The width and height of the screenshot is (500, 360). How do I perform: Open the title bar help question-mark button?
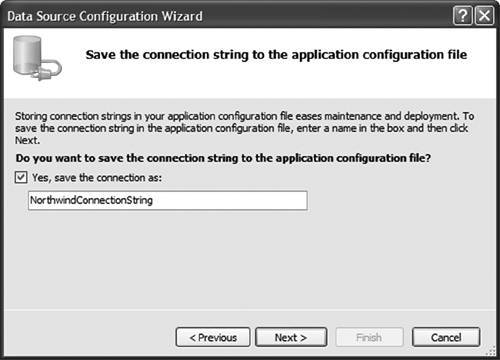[463, 16]
